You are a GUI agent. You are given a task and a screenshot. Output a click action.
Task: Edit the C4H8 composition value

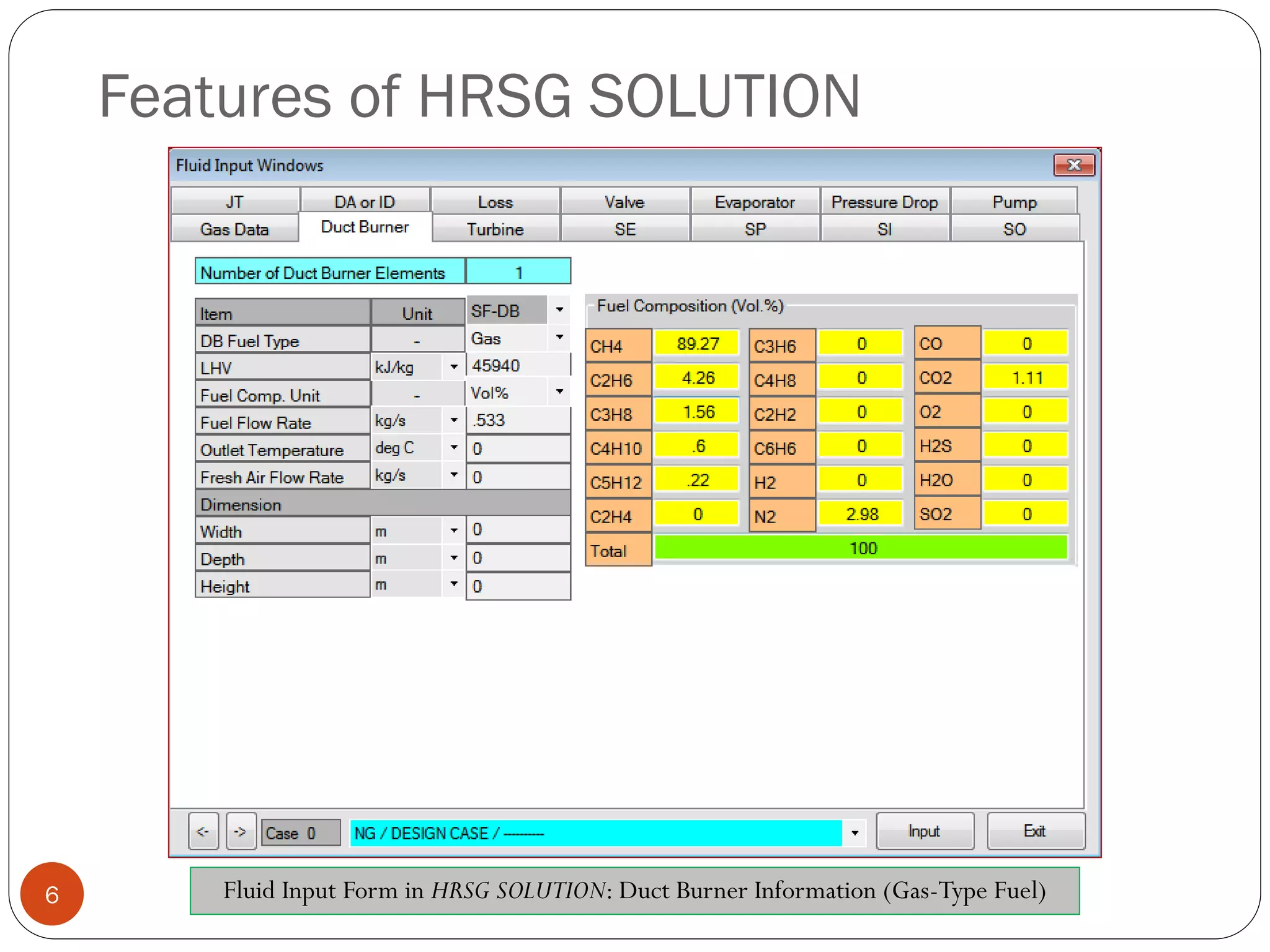point(861,377)
